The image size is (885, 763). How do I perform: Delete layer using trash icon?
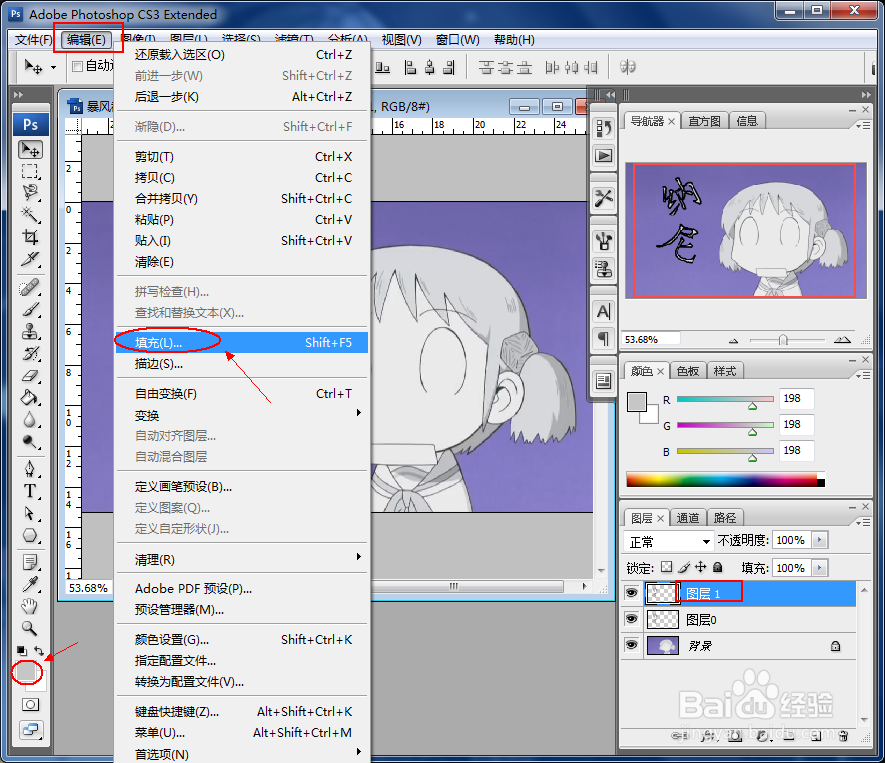coord(843,737)
